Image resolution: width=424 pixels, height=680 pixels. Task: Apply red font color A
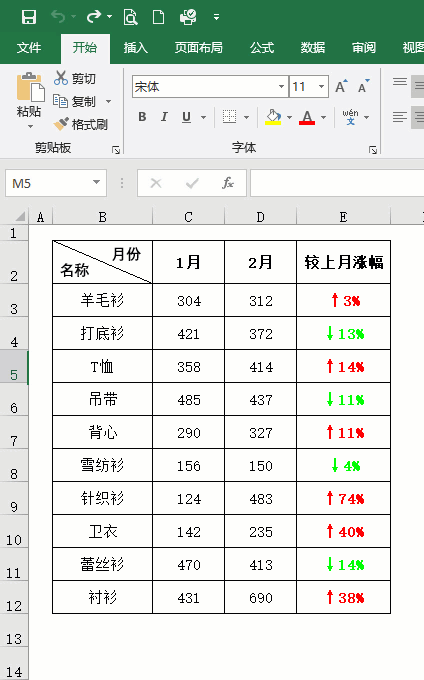coord(307,117)
